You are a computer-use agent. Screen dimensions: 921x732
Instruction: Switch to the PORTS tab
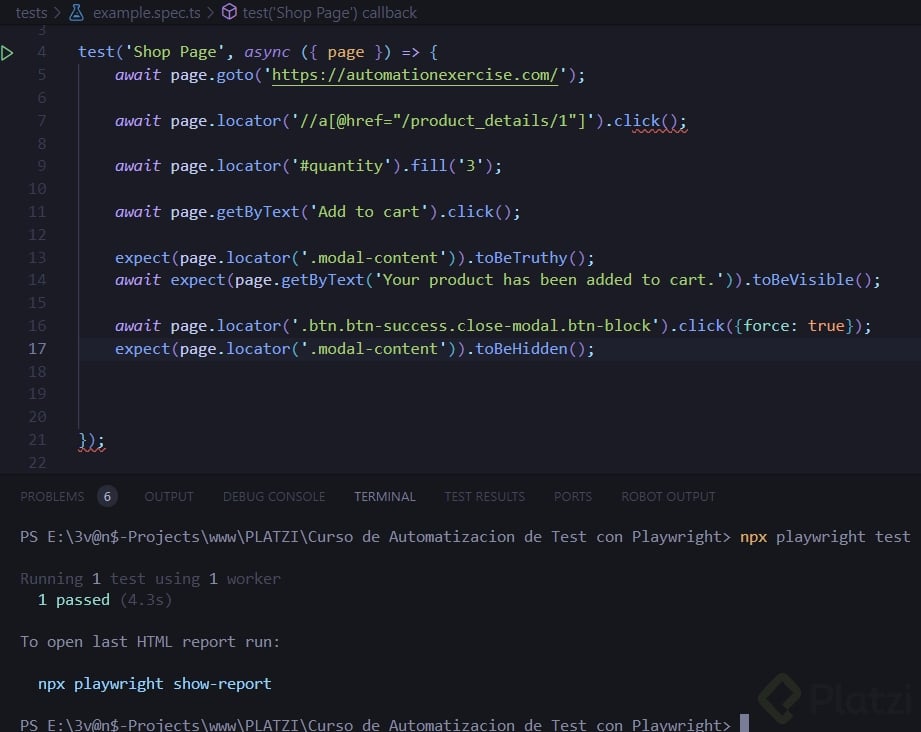[x=573, y=497]
